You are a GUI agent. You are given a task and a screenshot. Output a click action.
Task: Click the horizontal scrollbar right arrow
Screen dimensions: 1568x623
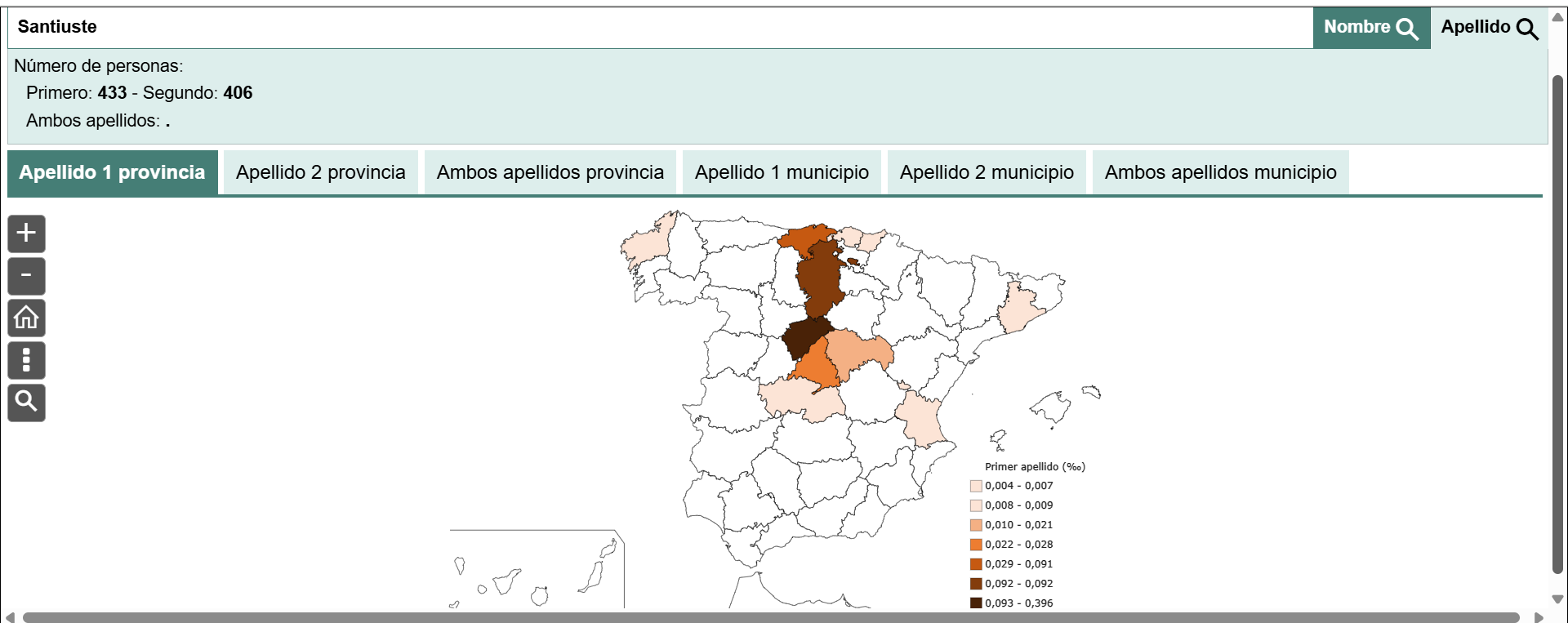click(1539, 617)
